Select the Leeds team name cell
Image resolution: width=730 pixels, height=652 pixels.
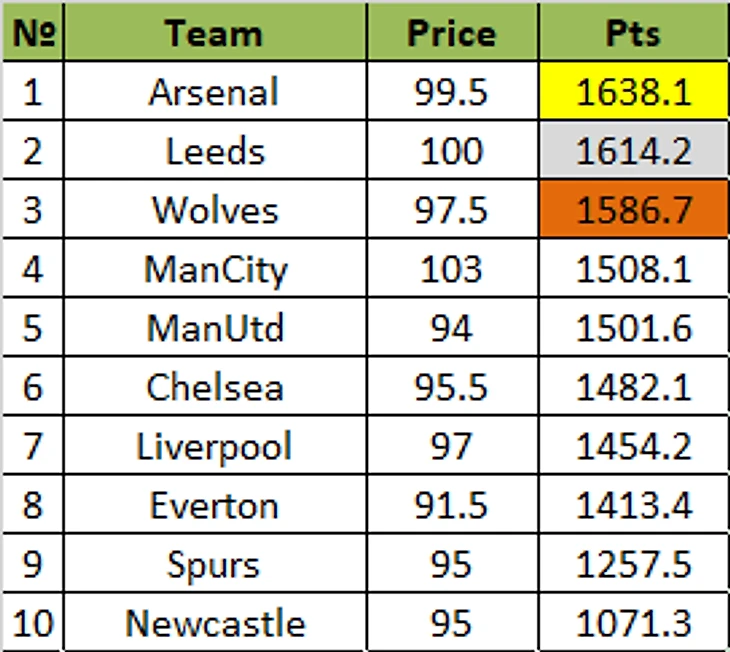[214, 152]
